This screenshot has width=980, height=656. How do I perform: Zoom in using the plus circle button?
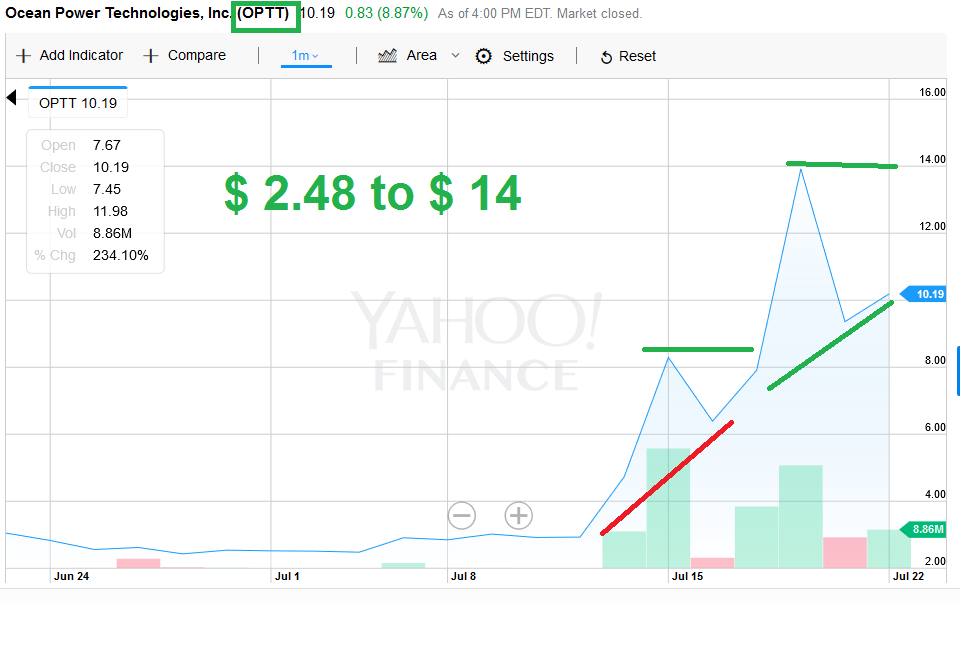(x=518, y=516)
